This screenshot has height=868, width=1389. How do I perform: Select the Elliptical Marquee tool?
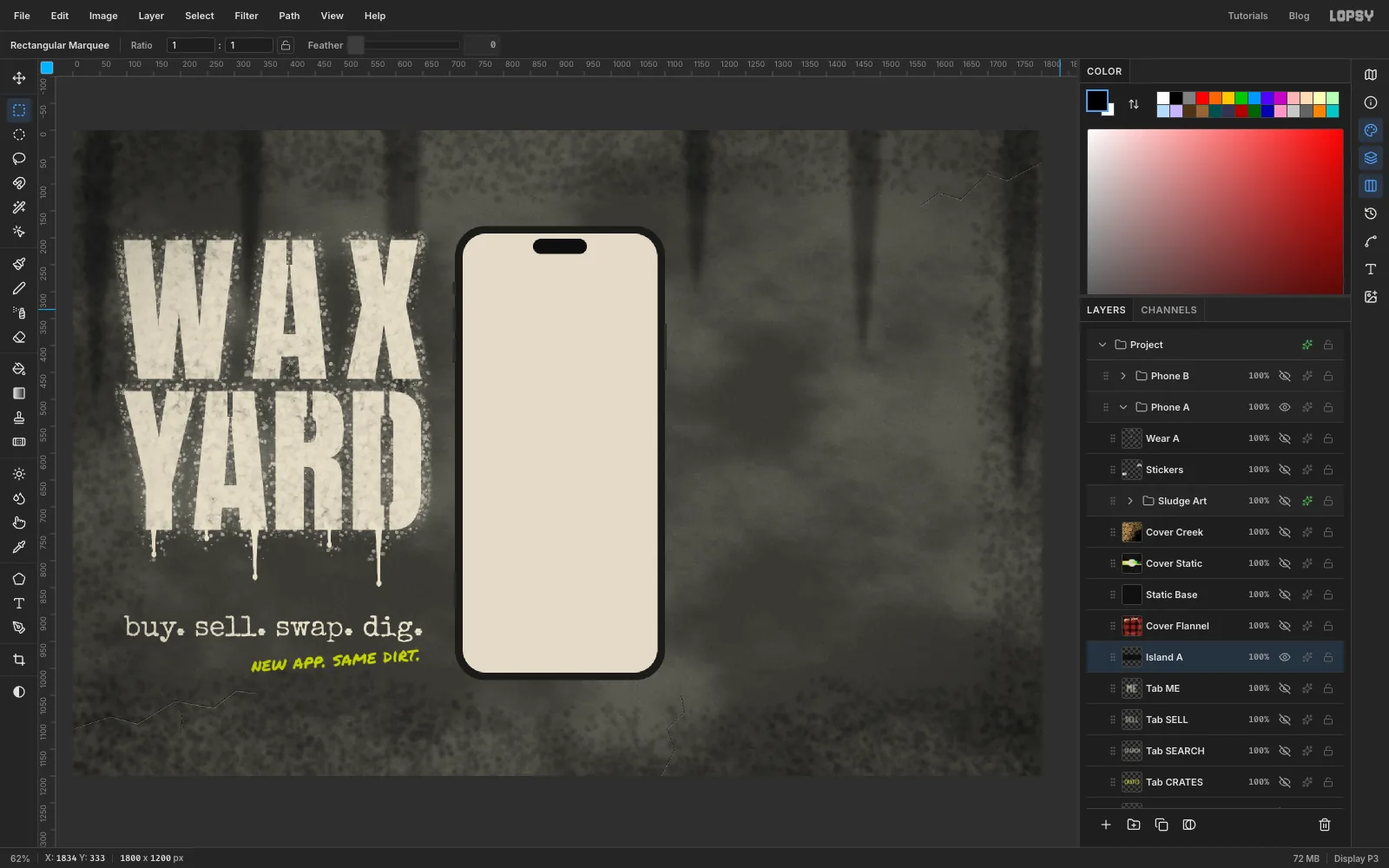pos(19,135)
